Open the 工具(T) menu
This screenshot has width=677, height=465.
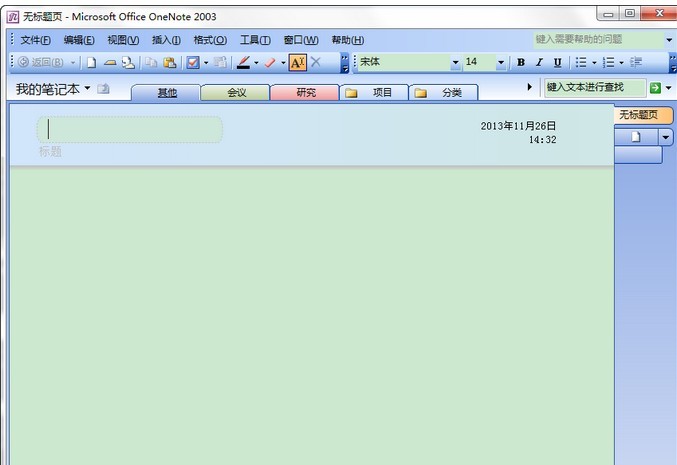coord(255,40)
